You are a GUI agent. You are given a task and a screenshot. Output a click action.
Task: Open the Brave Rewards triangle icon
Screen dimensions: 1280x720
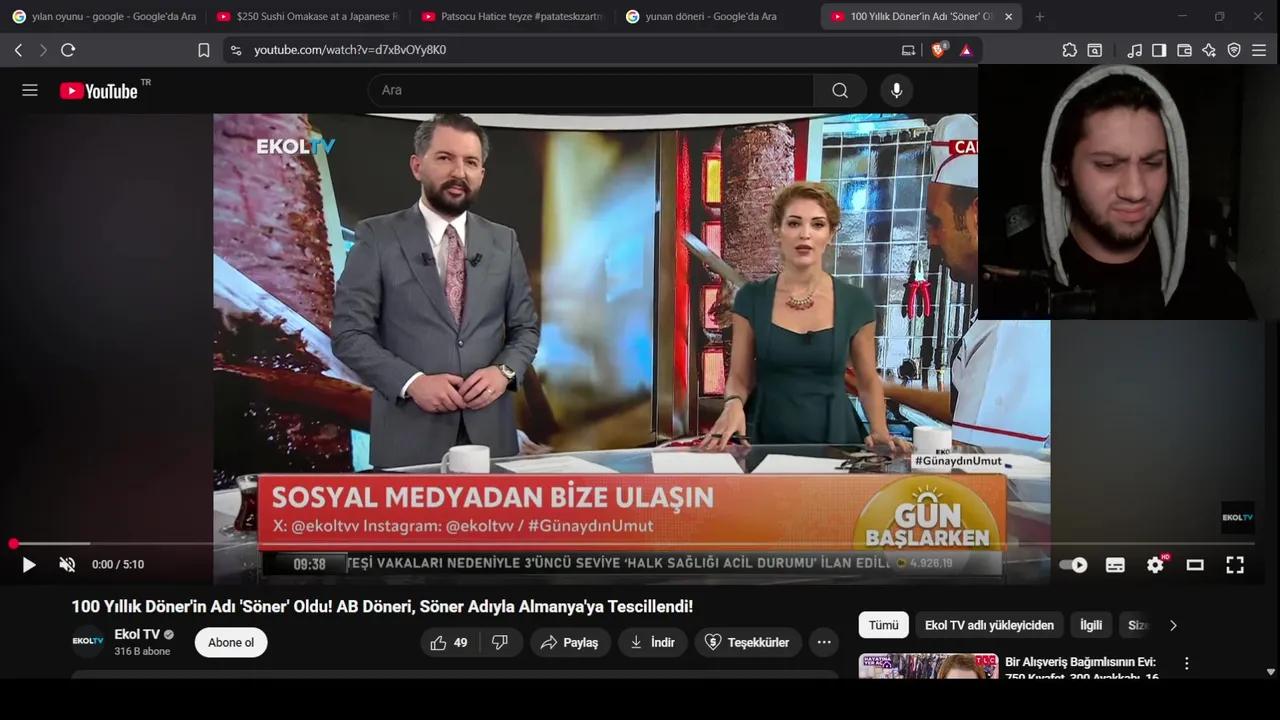(965, 50)
